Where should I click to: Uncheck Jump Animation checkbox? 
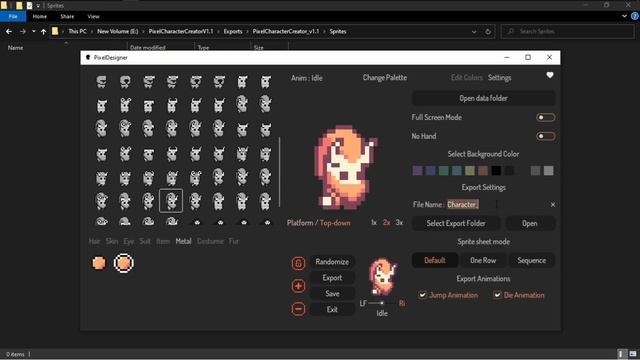tap(422, 295)
